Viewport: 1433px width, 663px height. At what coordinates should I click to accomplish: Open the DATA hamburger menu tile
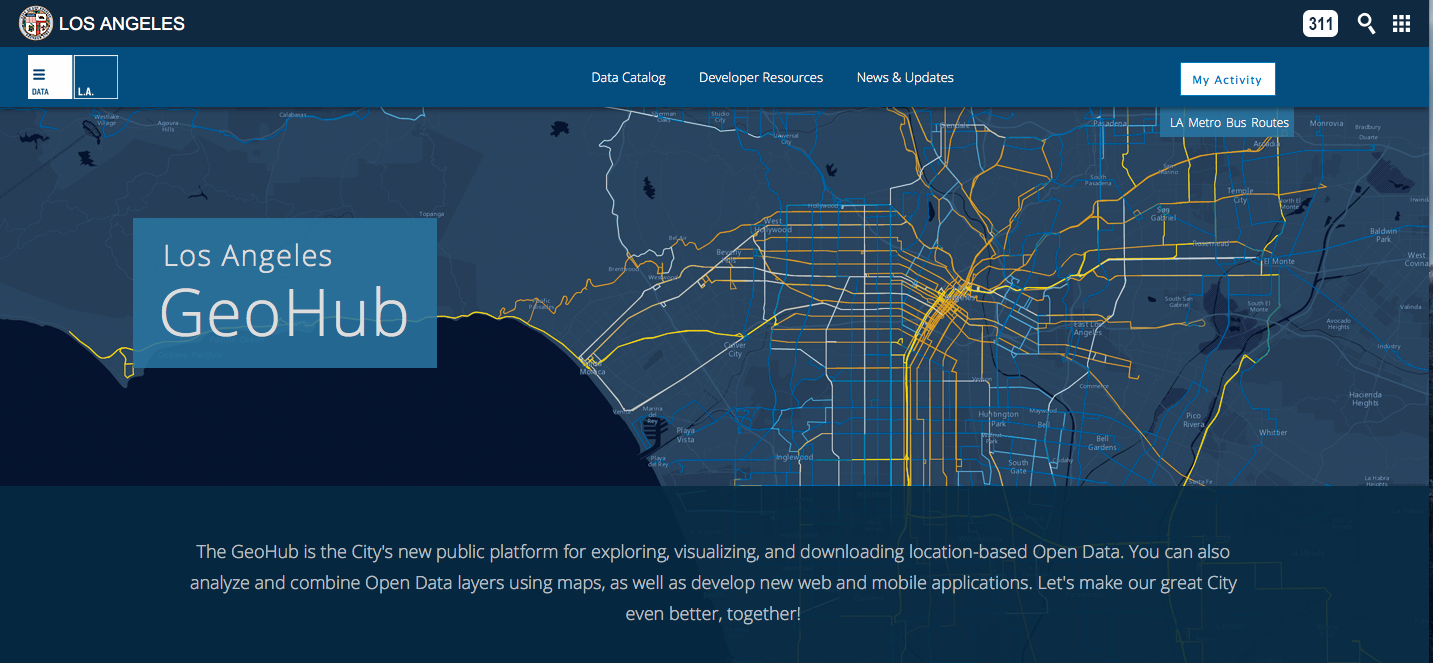[x=50, y=77]
